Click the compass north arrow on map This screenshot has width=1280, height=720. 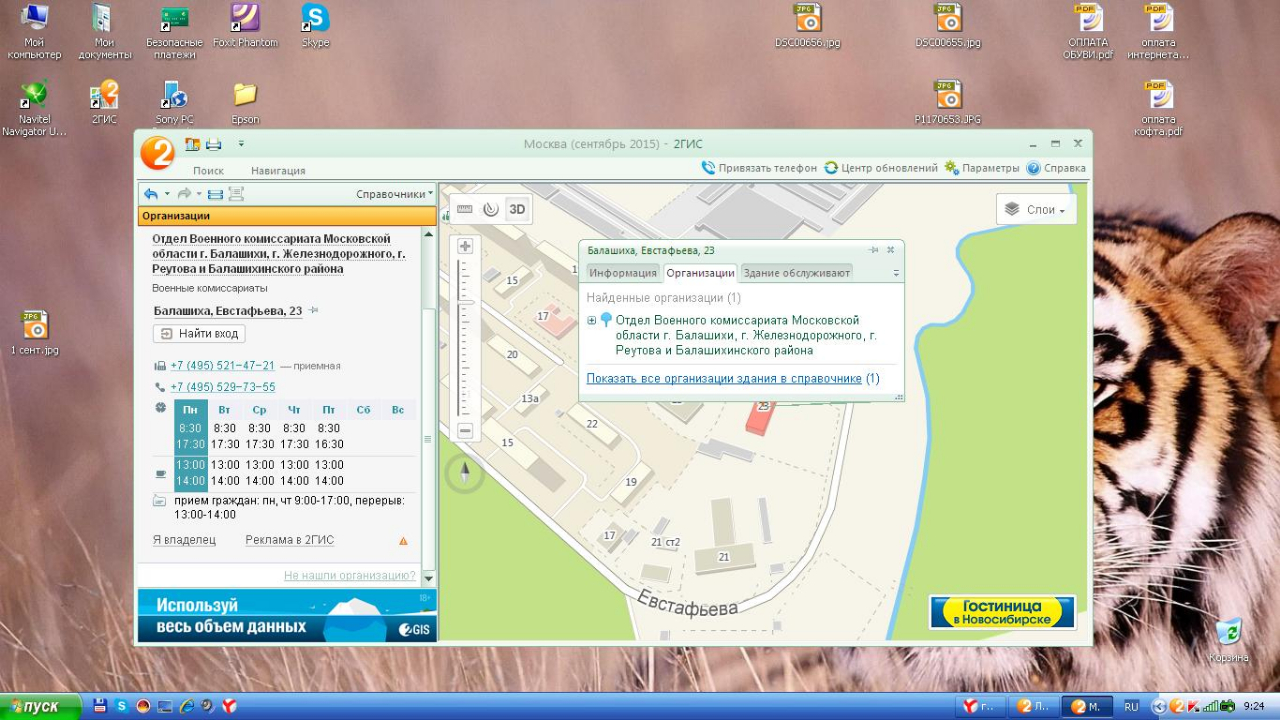[x=465, y=473]
